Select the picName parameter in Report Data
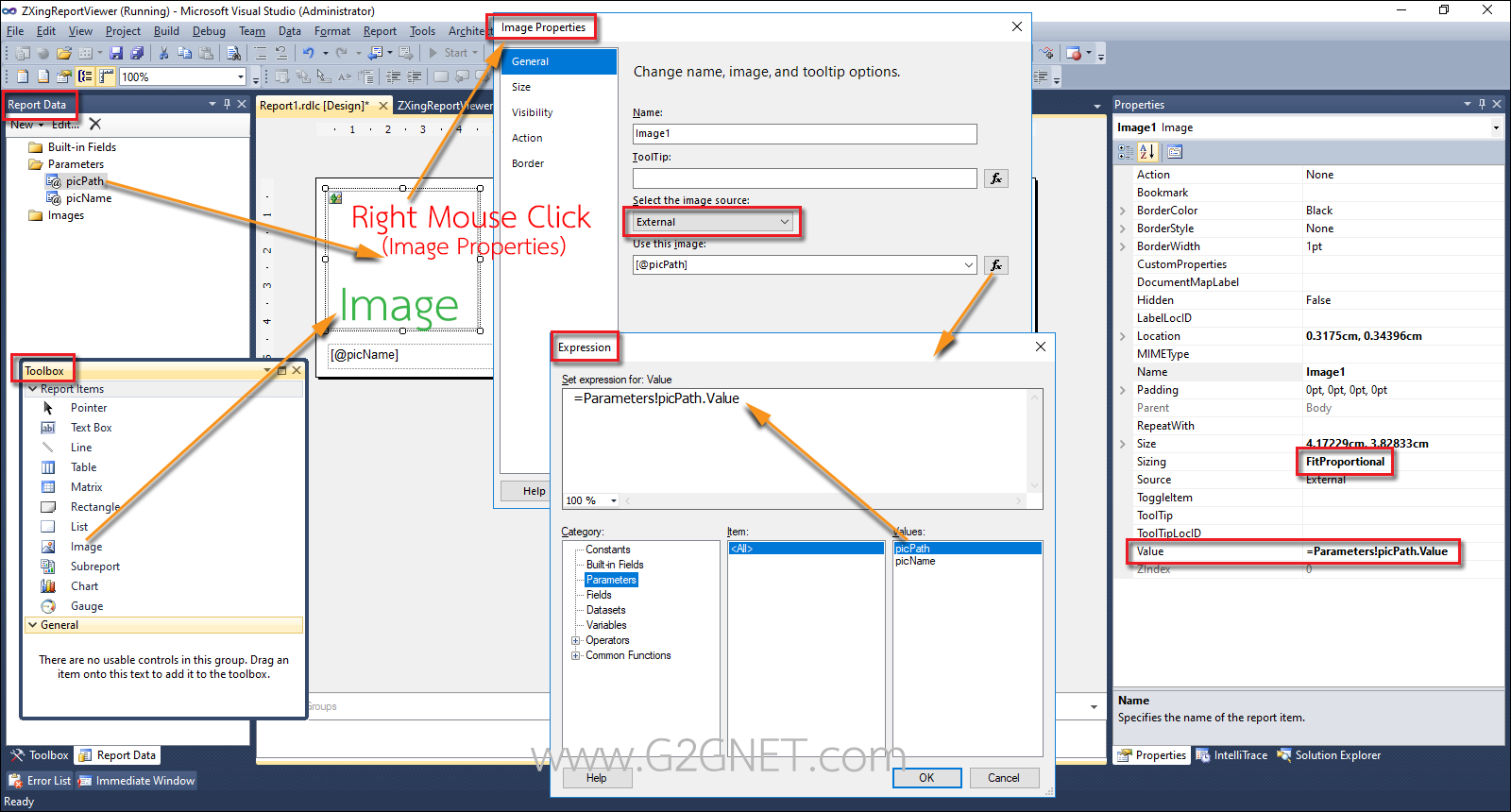The image size is (1511, 812). pyautogui.click(x=89, y=198)
